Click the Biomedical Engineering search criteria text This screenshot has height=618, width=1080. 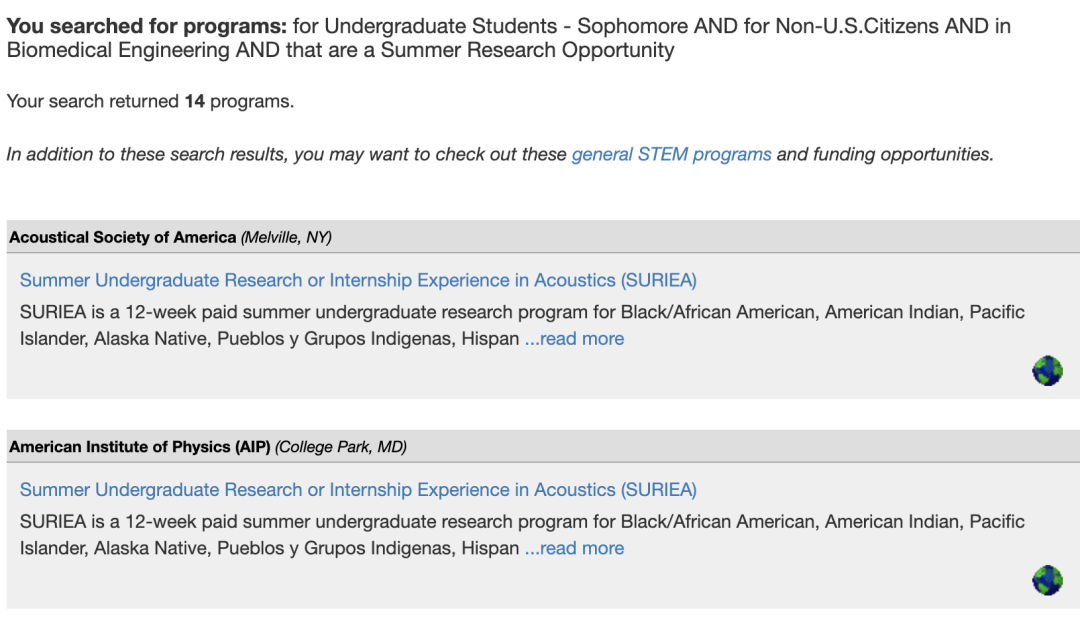[118, 50]
